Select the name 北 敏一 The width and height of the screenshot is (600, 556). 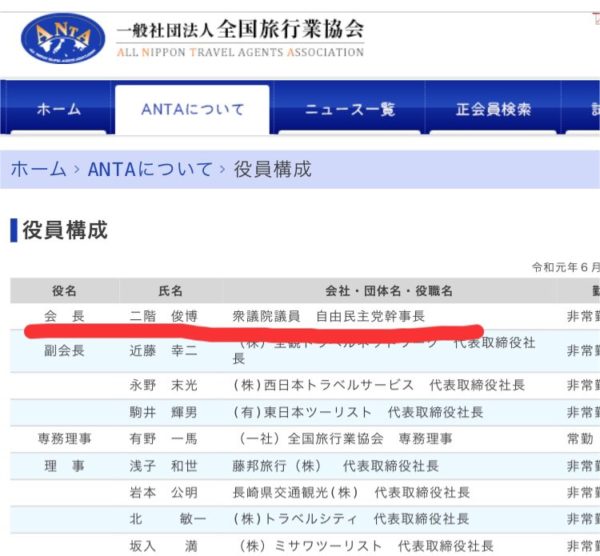pyautogui.click(x=168, y=519)
